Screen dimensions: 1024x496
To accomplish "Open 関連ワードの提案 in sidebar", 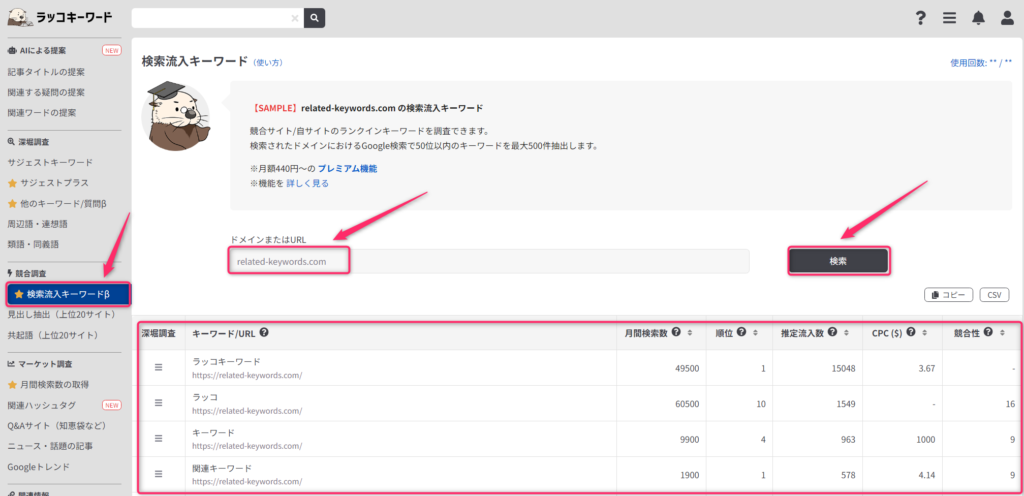I will click(42, 112).
